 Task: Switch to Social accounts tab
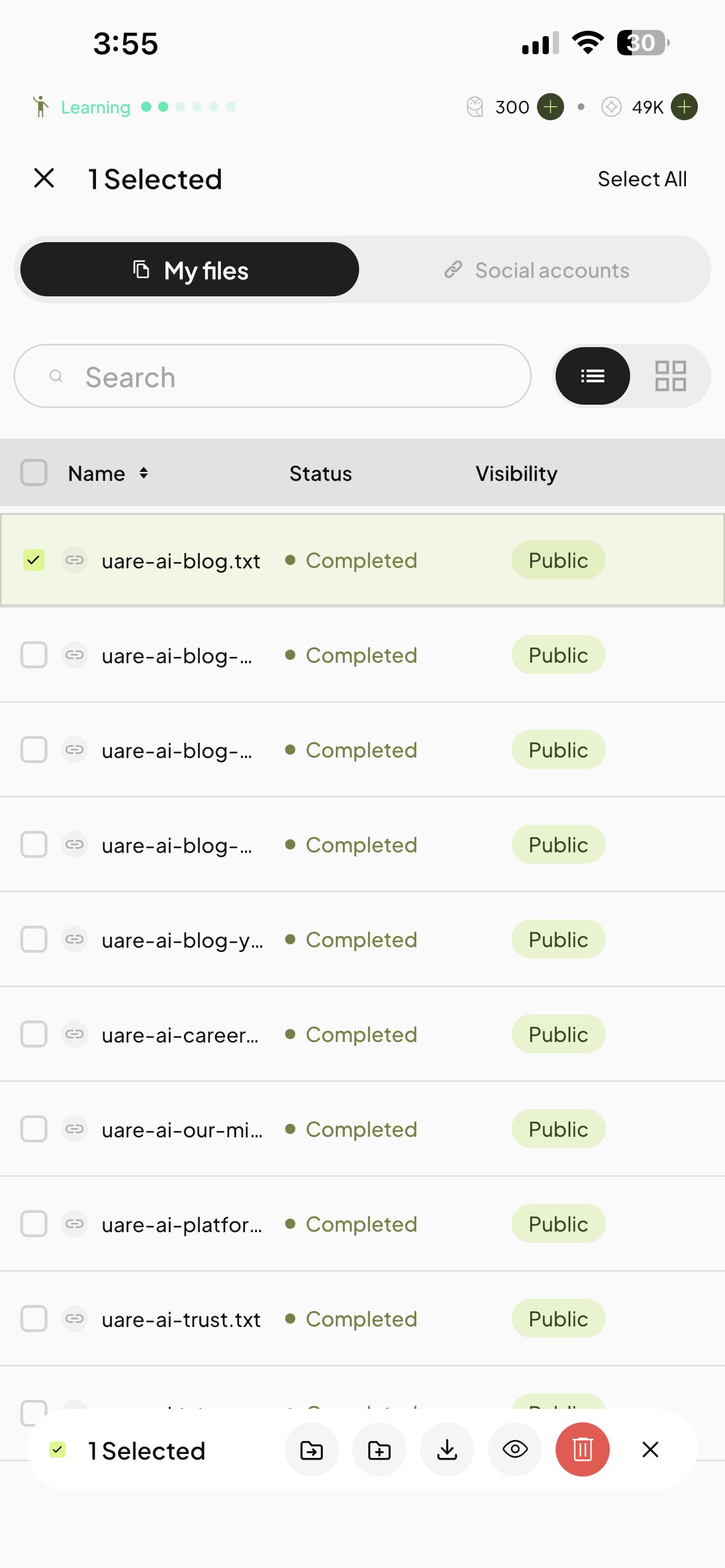[536, 270]
